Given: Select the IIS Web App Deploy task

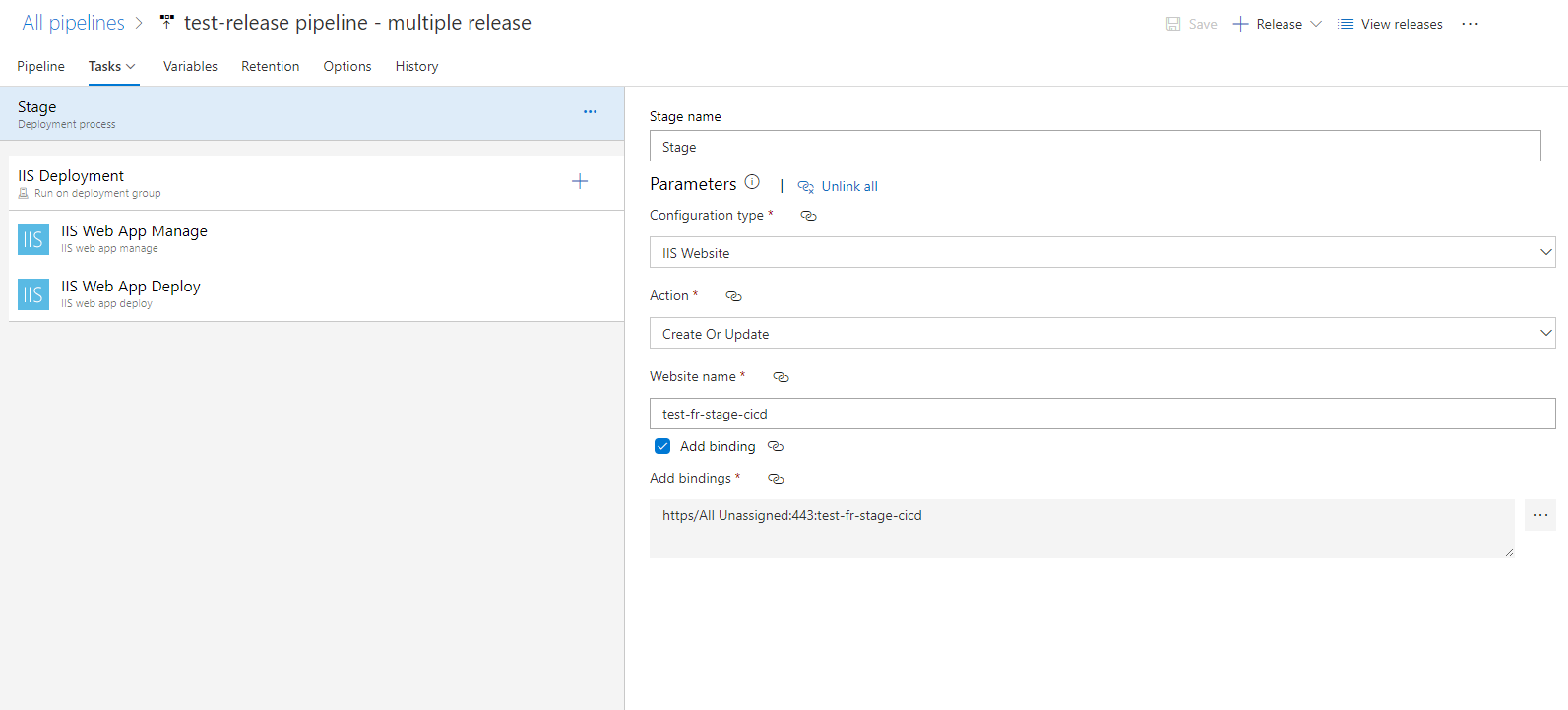Looking at the screenshot, I should 316,293.
